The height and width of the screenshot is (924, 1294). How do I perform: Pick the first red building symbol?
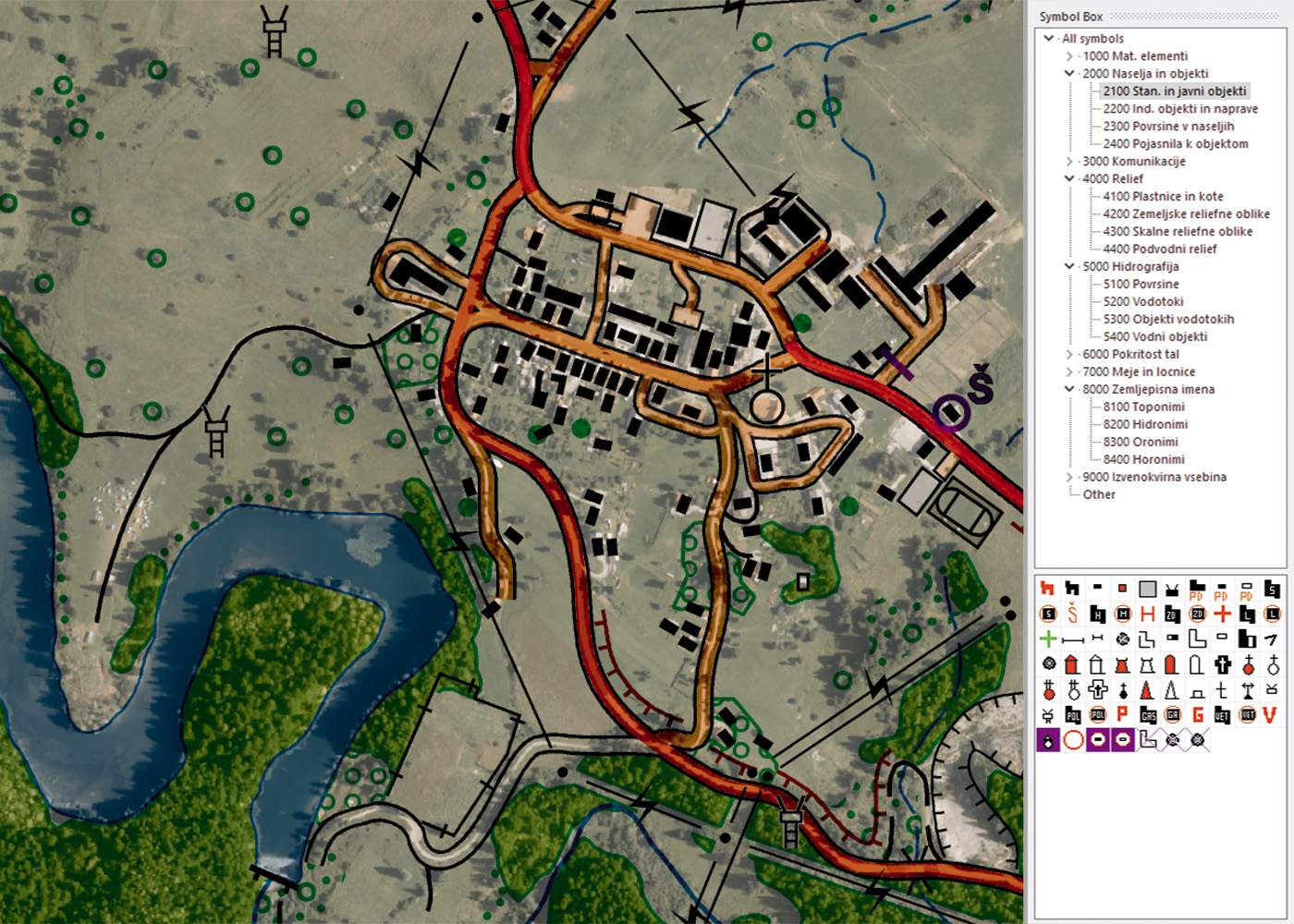(1047, 589)
